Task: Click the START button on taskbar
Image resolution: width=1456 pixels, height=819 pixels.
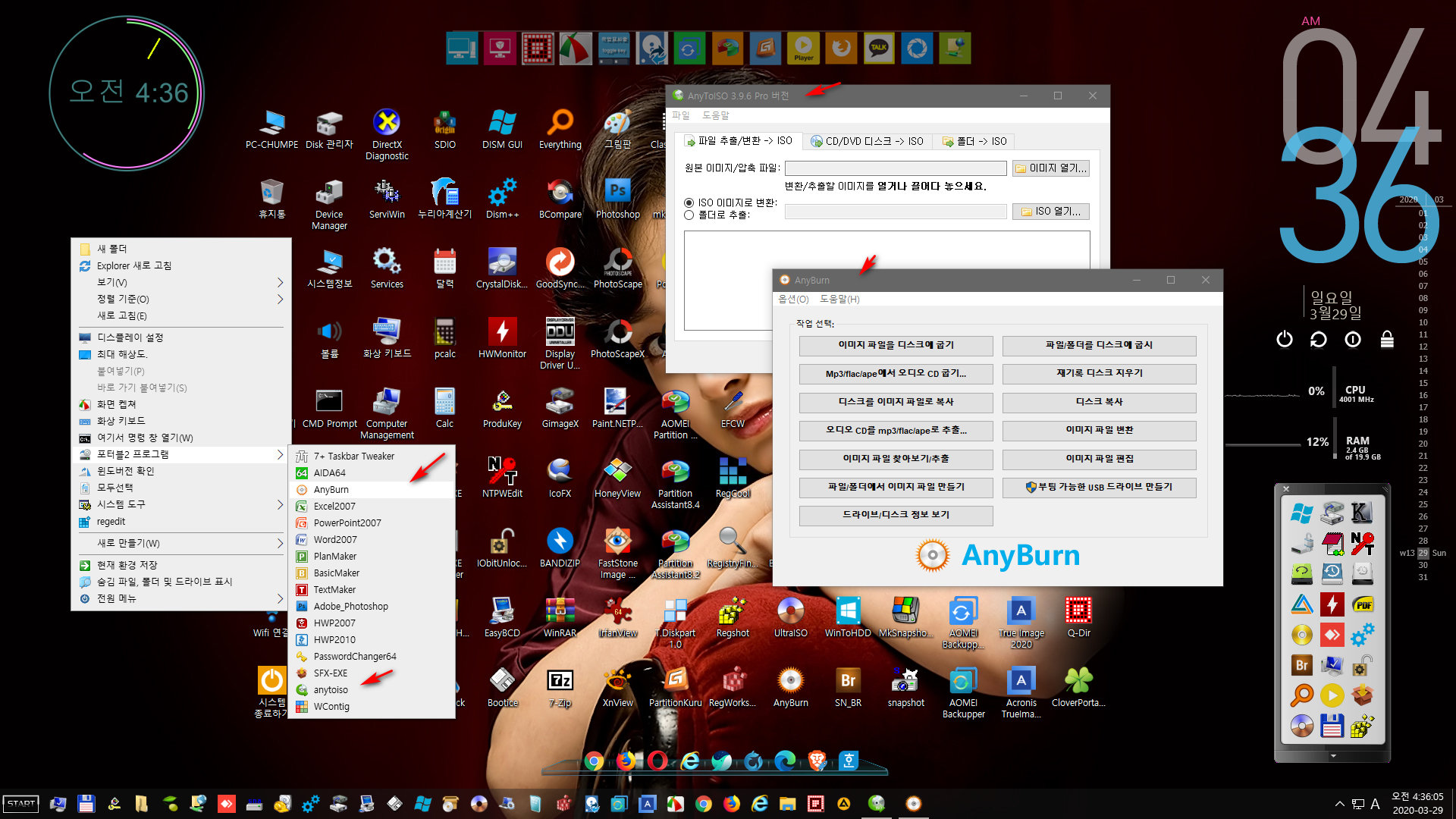Action: pyautogui.click(x=21, y=804)
